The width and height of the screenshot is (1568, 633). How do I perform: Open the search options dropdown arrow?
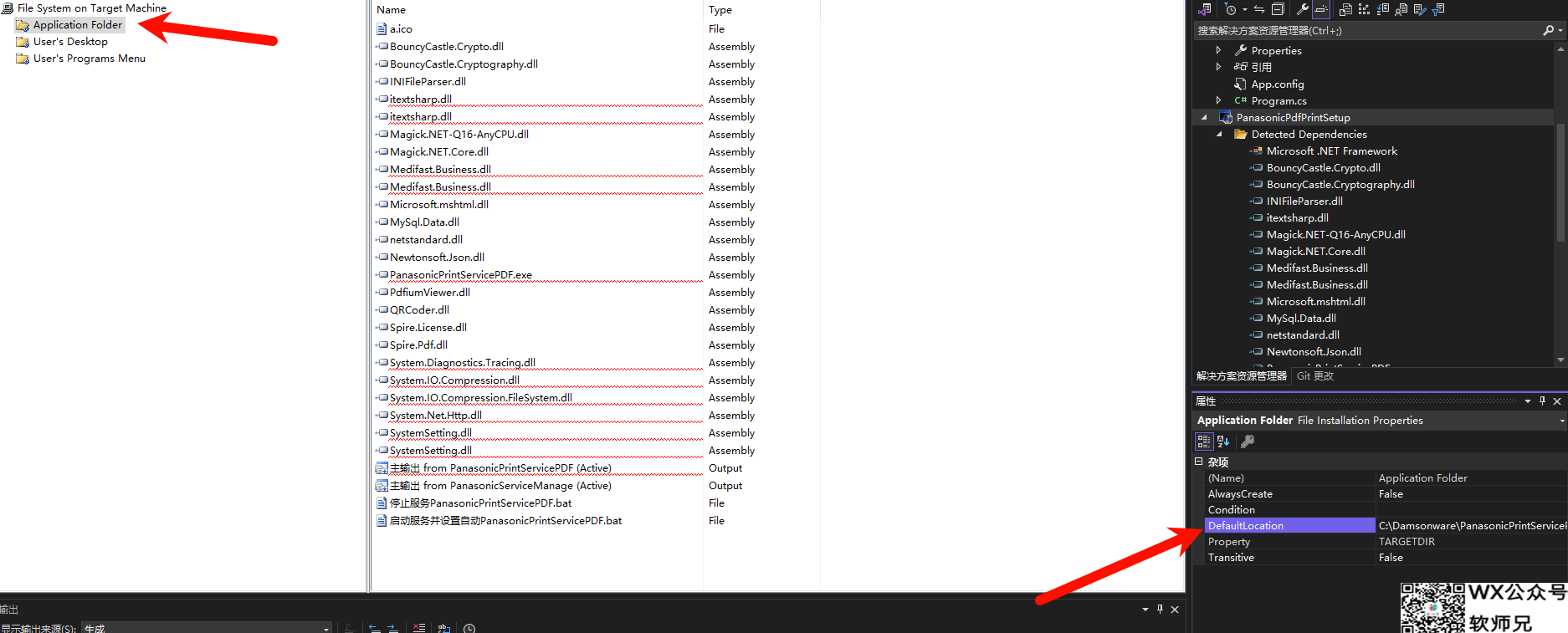pyautogui.click(x=1560, y=30)
